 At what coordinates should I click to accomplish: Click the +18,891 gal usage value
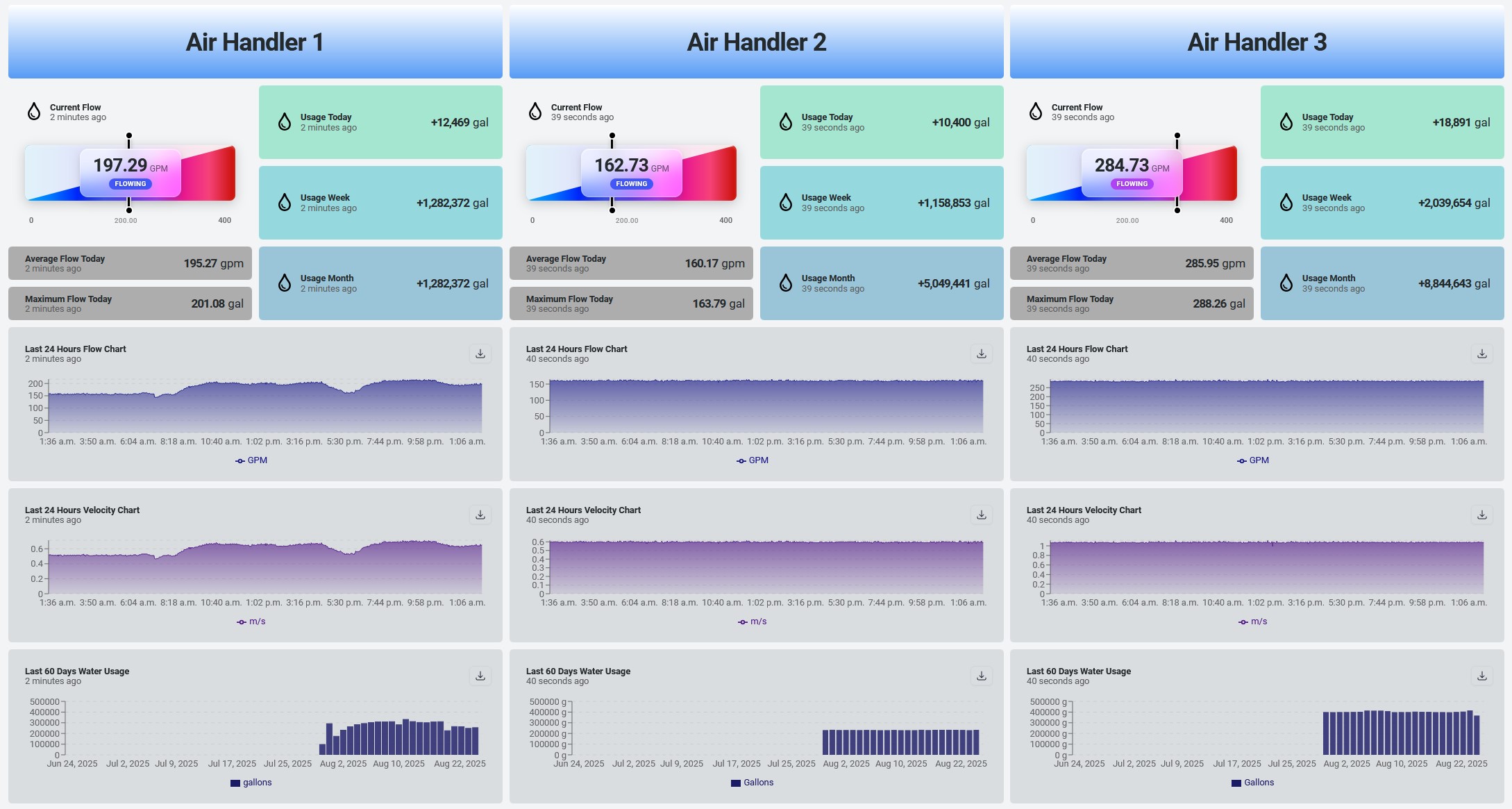[x=1461, y=122]
